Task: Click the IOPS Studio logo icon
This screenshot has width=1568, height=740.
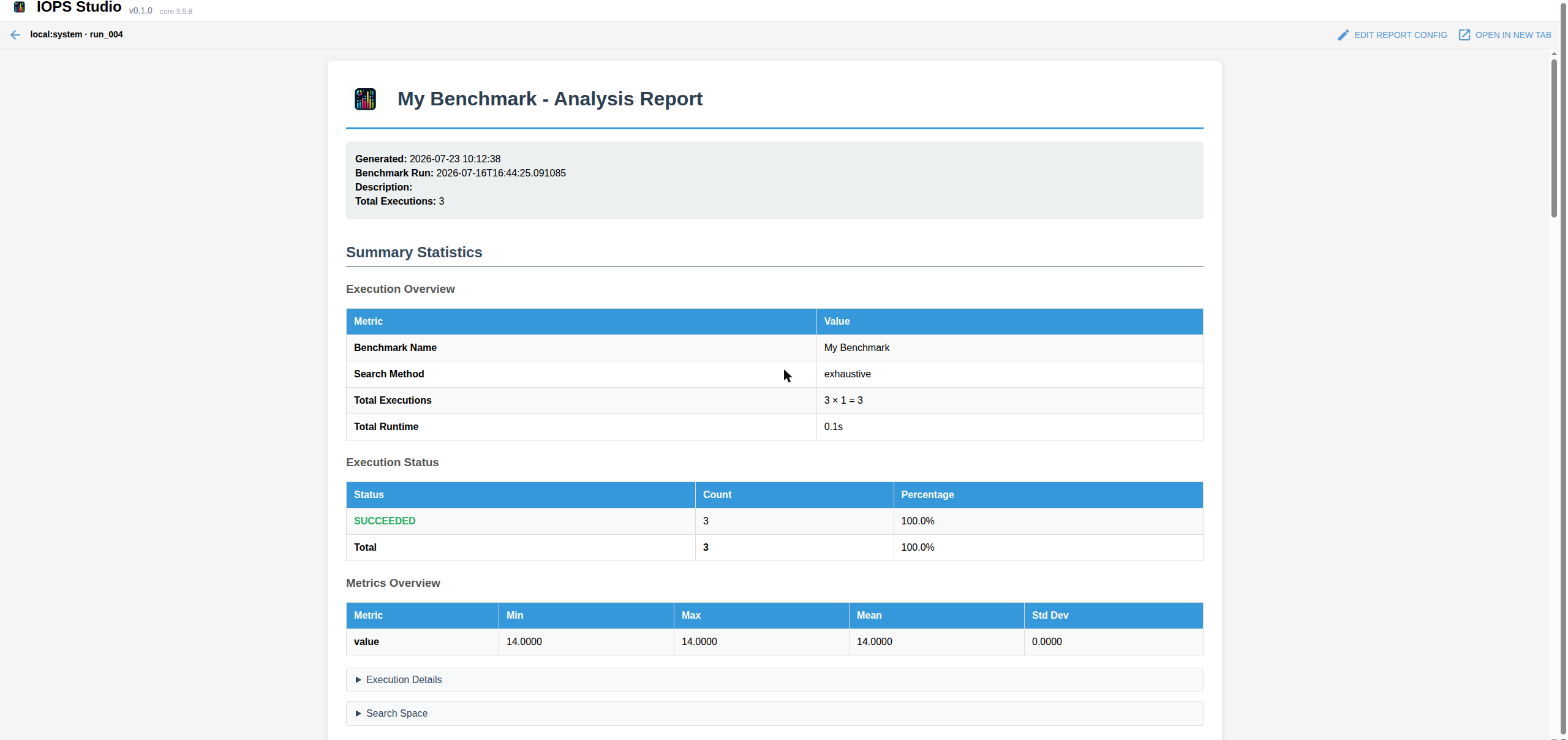Action: pos(19,7)
